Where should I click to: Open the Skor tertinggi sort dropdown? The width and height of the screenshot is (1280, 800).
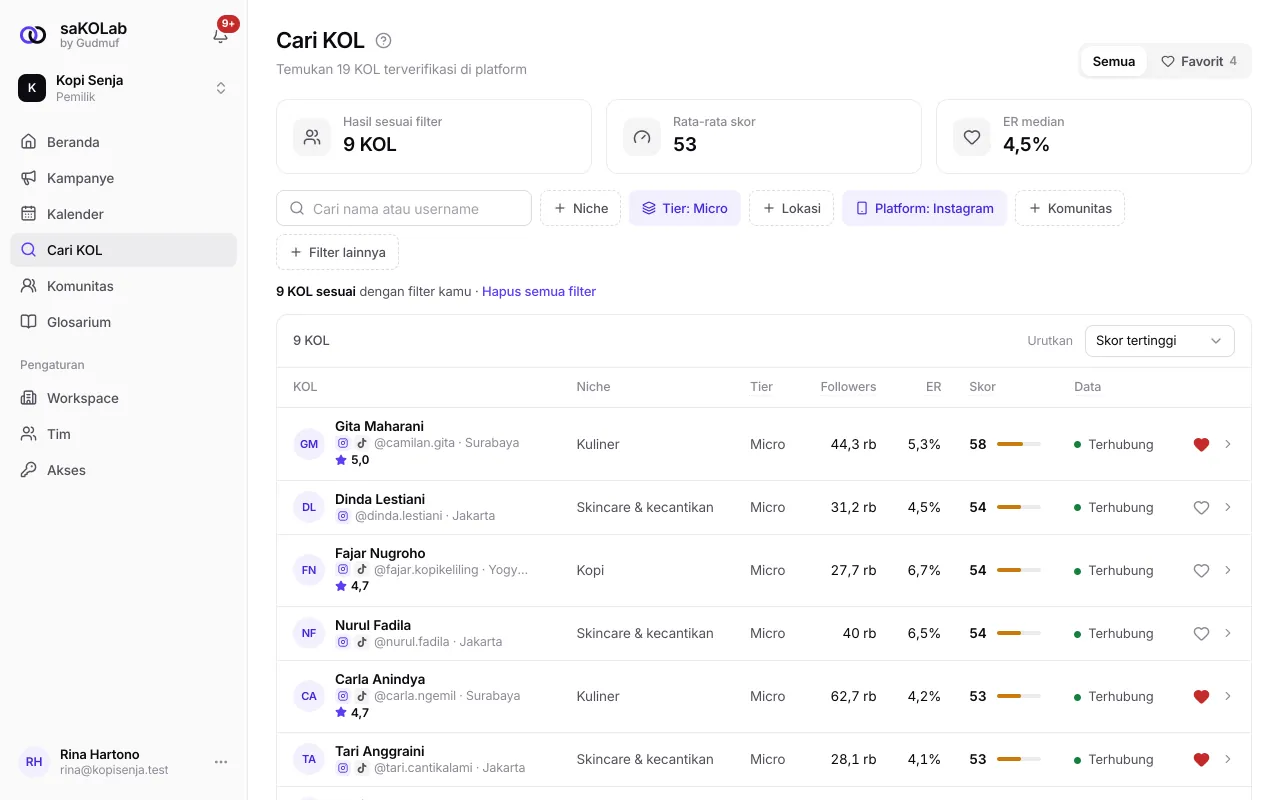(1160, 341)
